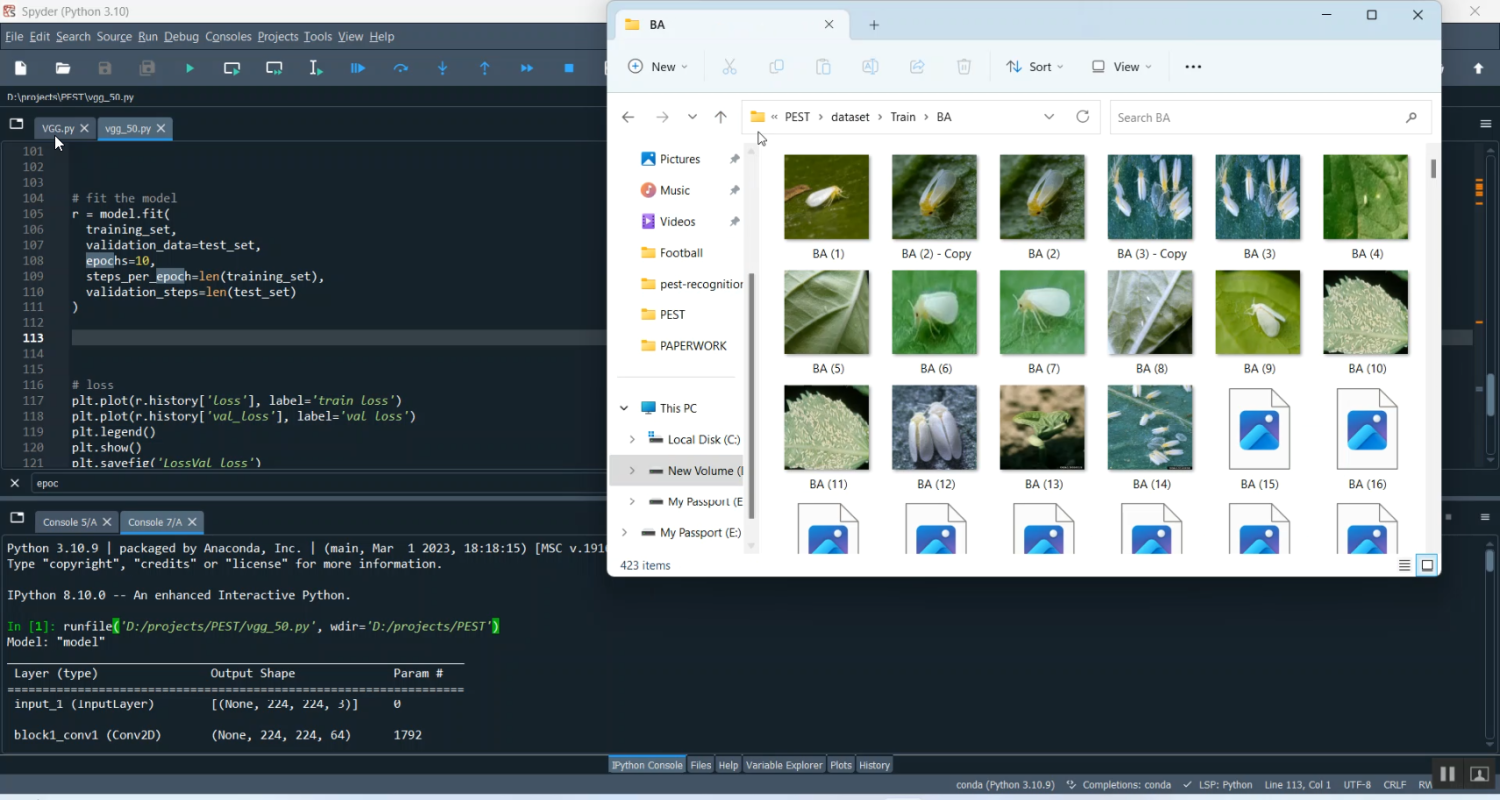Viewport: 1500px width, 800px height.
Task: Create a new file in Spyder toolbar
Action: (x=21, y=68)
